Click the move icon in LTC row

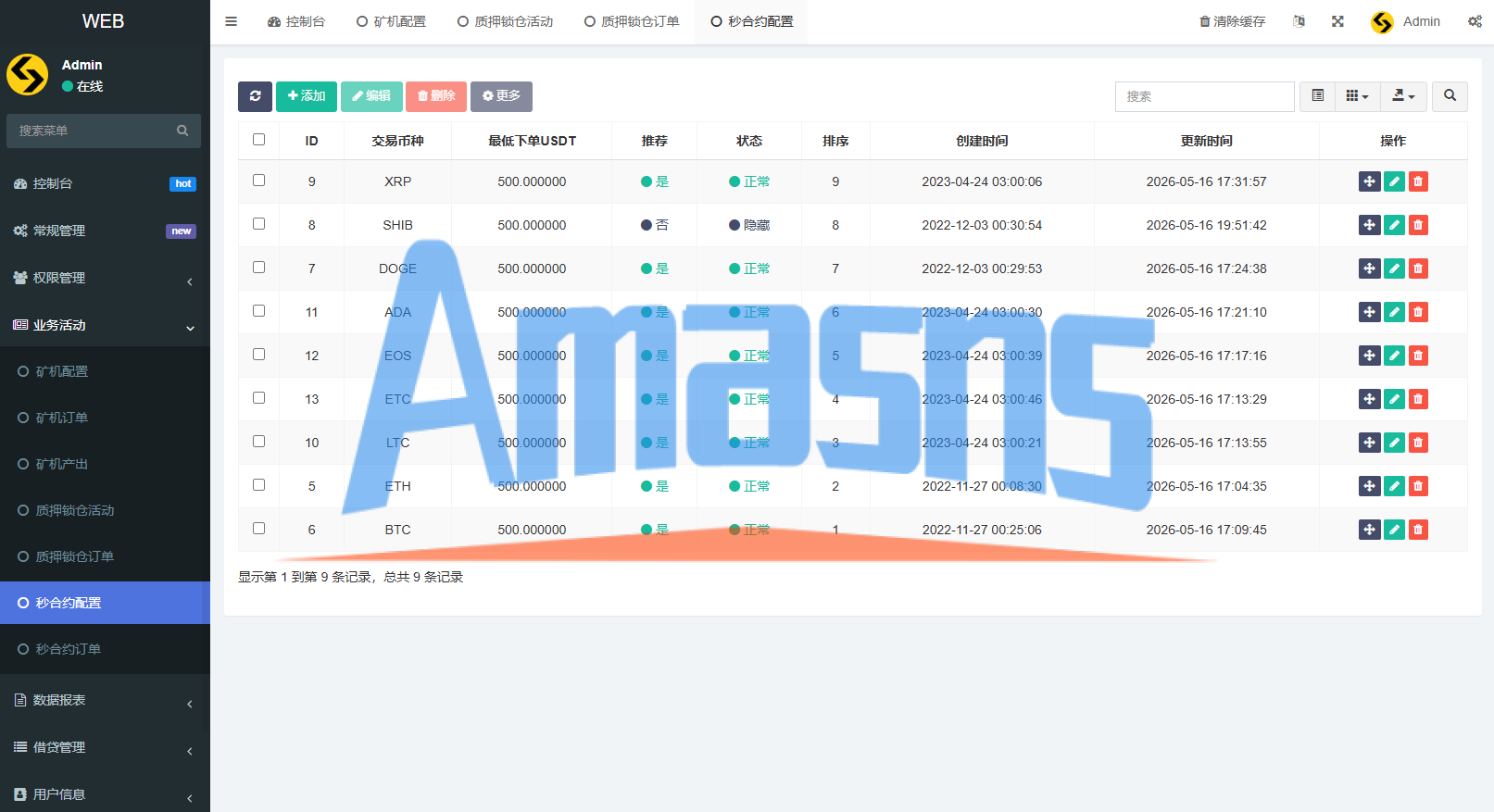click(1369, 443)
